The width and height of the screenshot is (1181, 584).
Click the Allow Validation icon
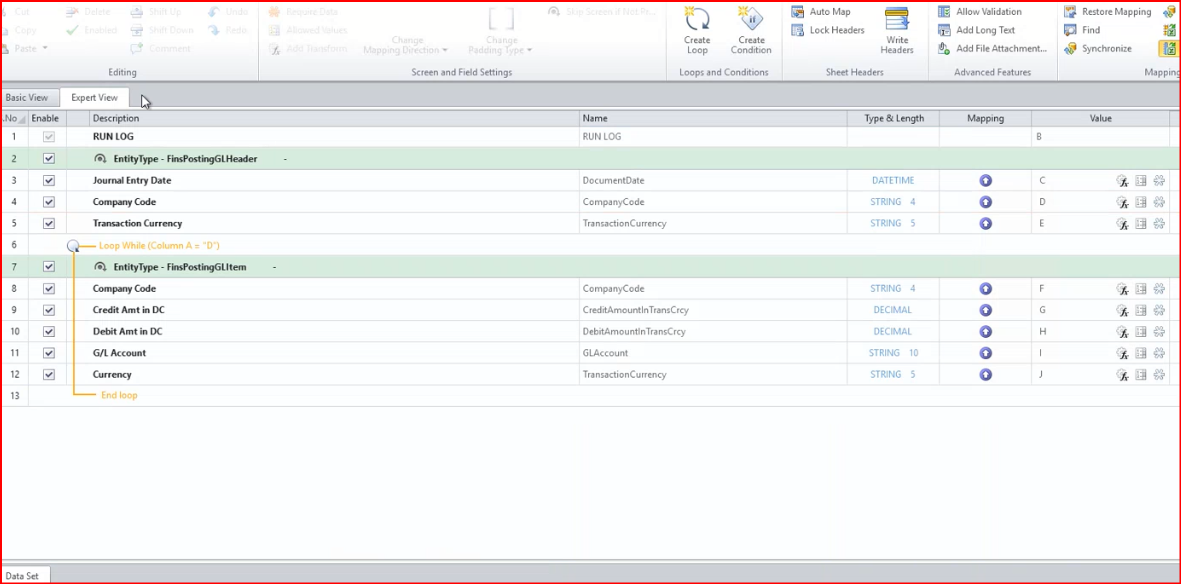coord(944,12)
